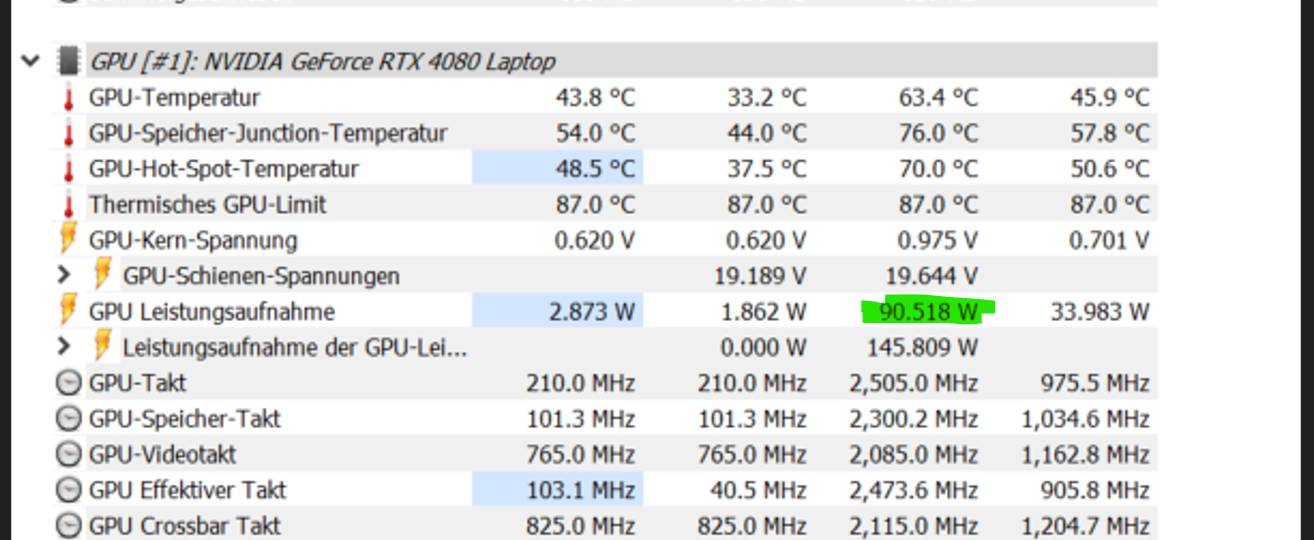Screen dimensions: 1314x540
Task: Select the Thermisches GPU-Limit label
Action: tap(207, 205)
